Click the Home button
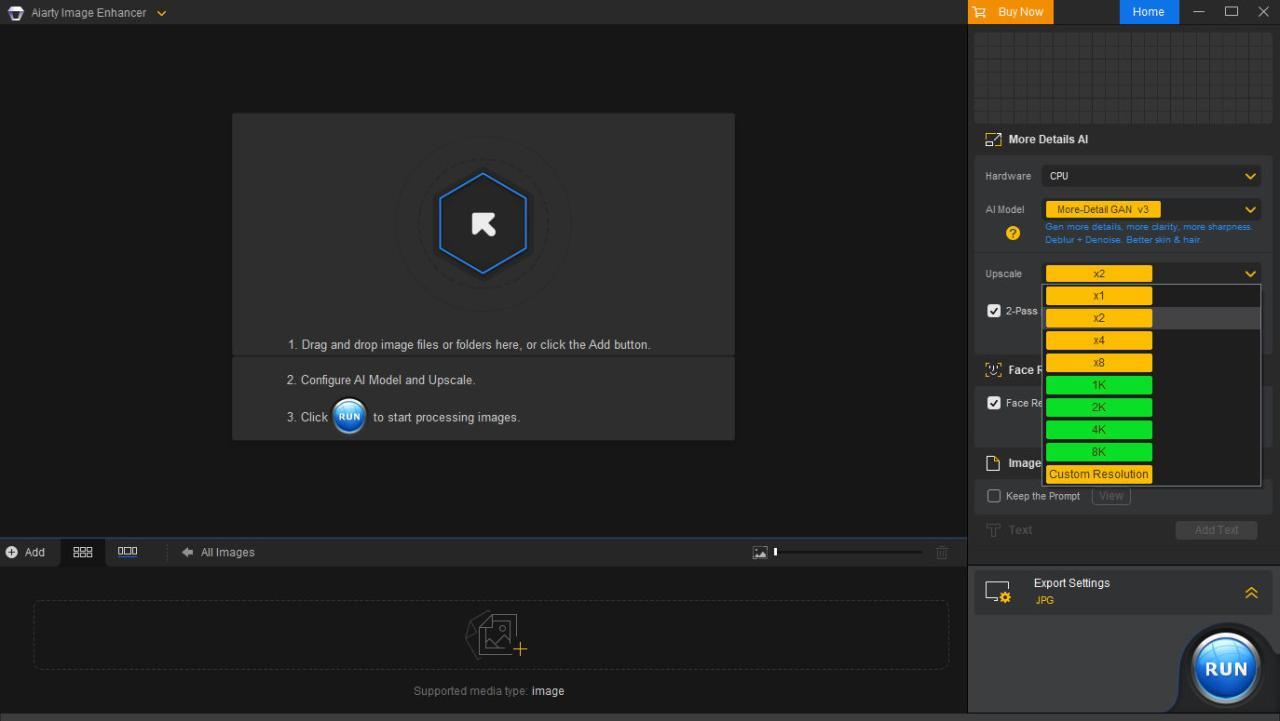The width and height of the screenshot is (1280, 721). [1148, 12]
